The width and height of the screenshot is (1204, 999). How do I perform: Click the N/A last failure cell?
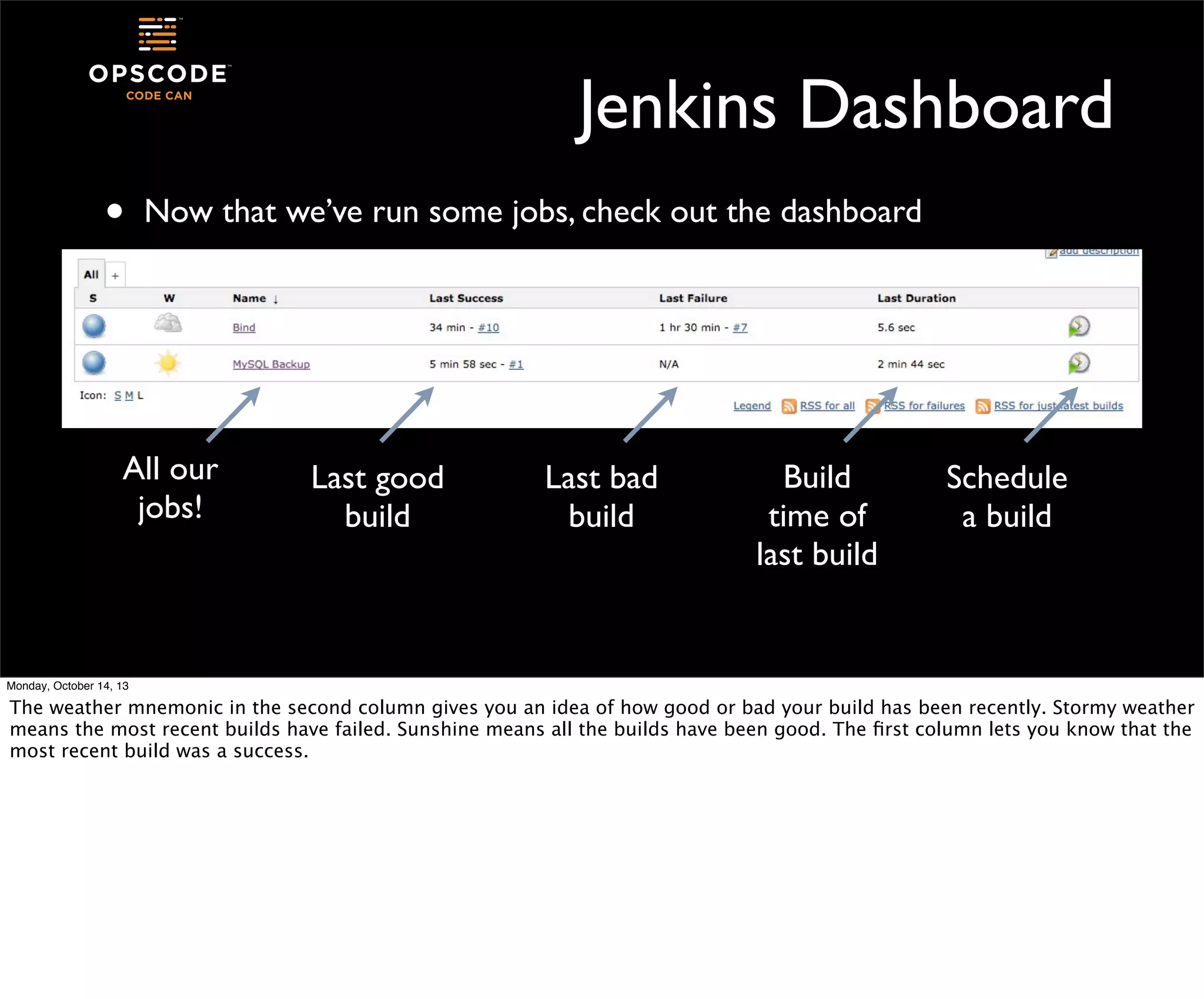click(x=668, y=365)
